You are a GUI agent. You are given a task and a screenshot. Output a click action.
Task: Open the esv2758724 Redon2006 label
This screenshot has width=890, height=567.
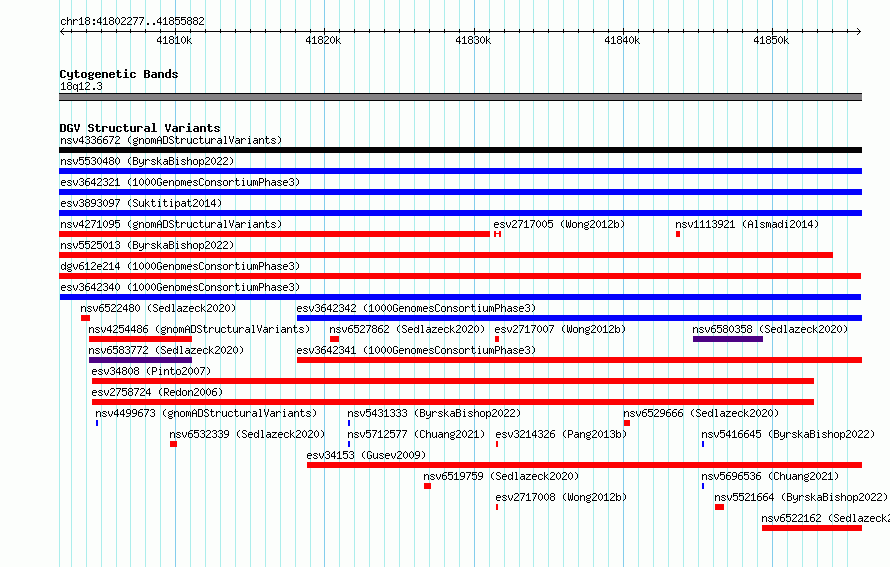click(157, 392)
